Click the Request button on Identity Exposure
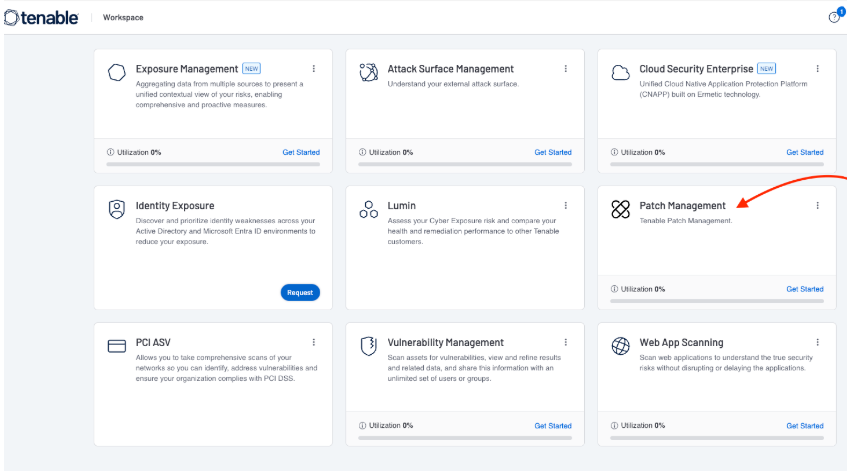Image resolution: width=847 pixels, height=471 pixels. (x=300, y=293)
